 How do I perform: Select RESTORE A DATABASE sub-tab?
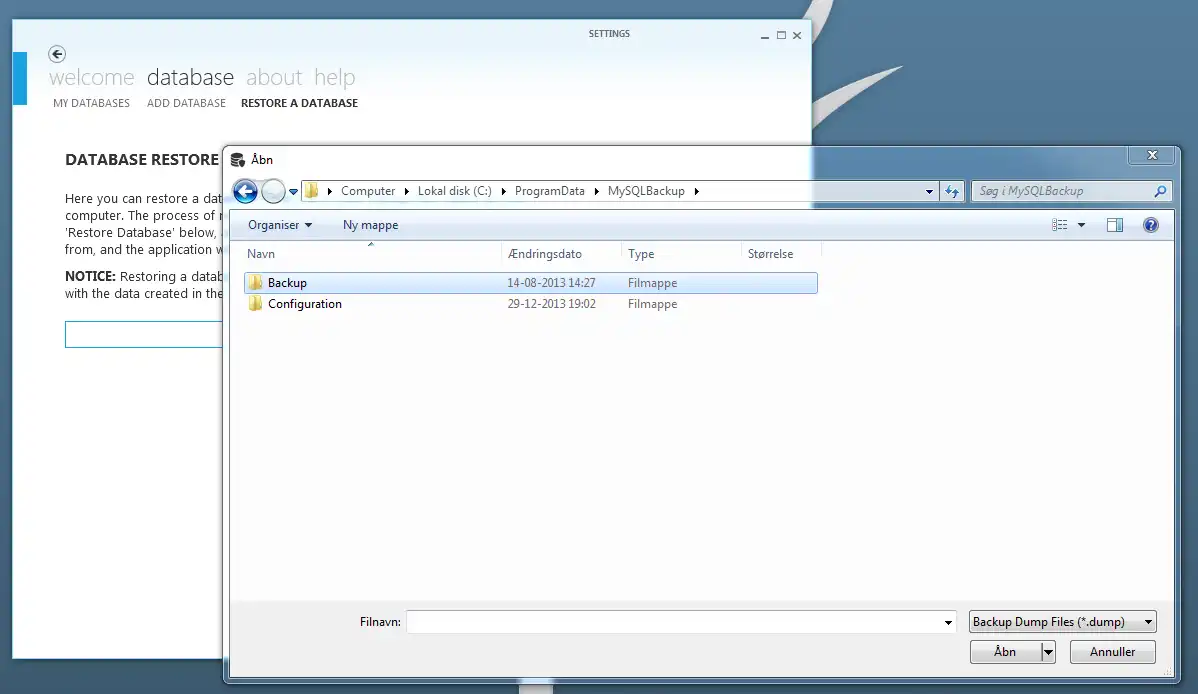point(300,103)
